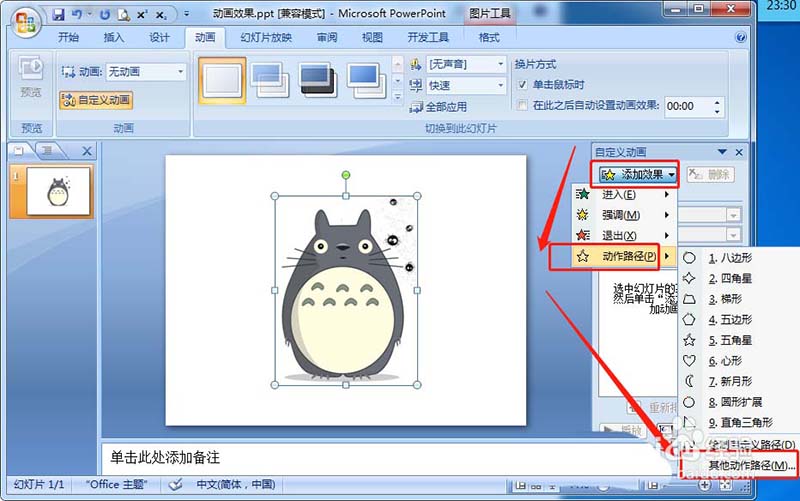
Task: Click the Totoro picture on slide
Action: [x=345, y=290]
